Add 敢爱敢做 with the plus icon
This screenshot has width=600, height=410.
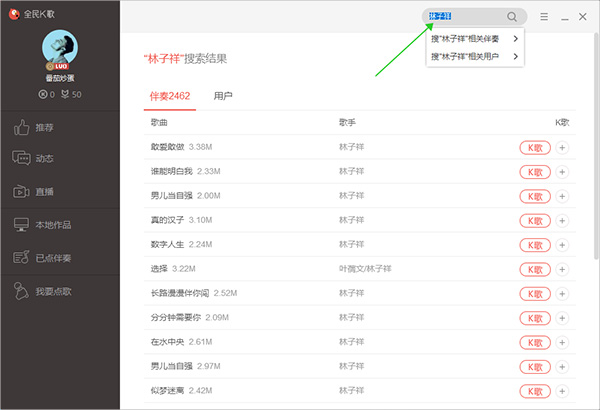pos(563,147)
